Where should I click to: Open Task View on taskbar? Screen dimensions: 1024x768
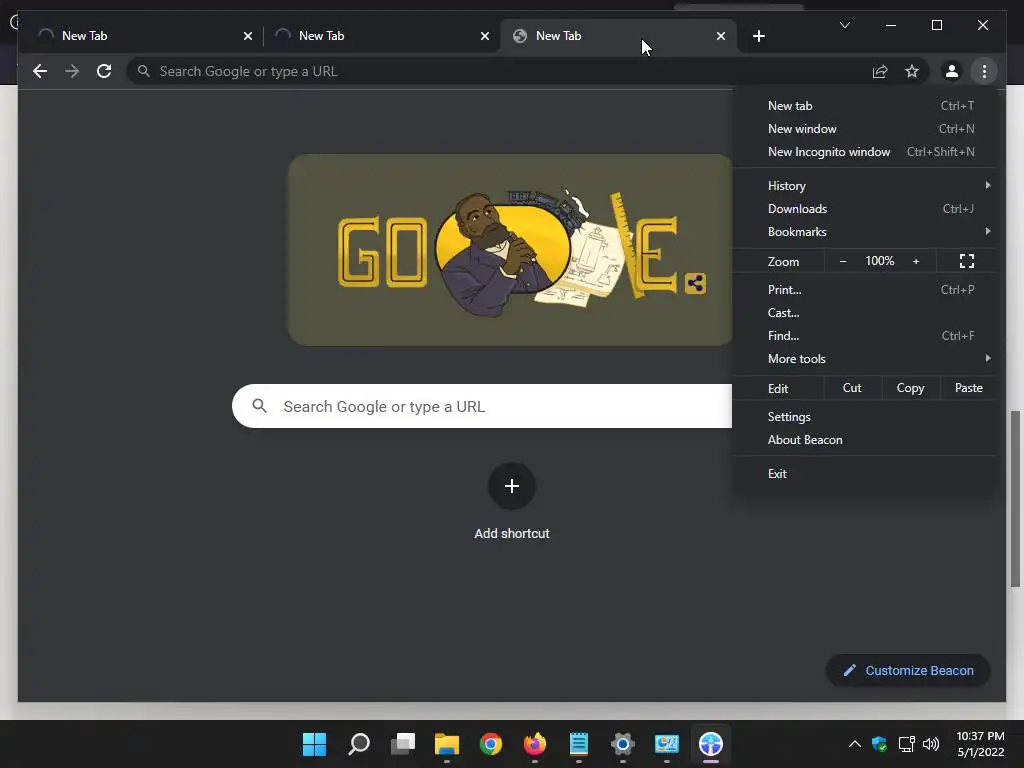403,744
